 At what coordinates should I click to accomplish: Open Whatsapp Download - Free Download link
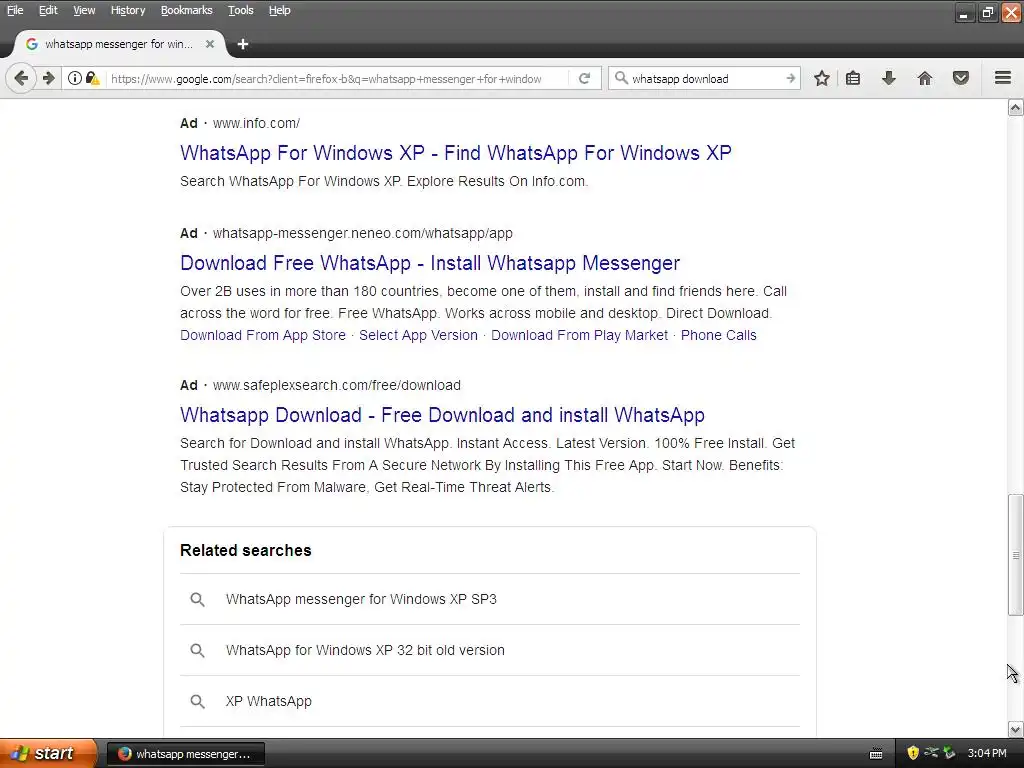(x=442, y=415)
